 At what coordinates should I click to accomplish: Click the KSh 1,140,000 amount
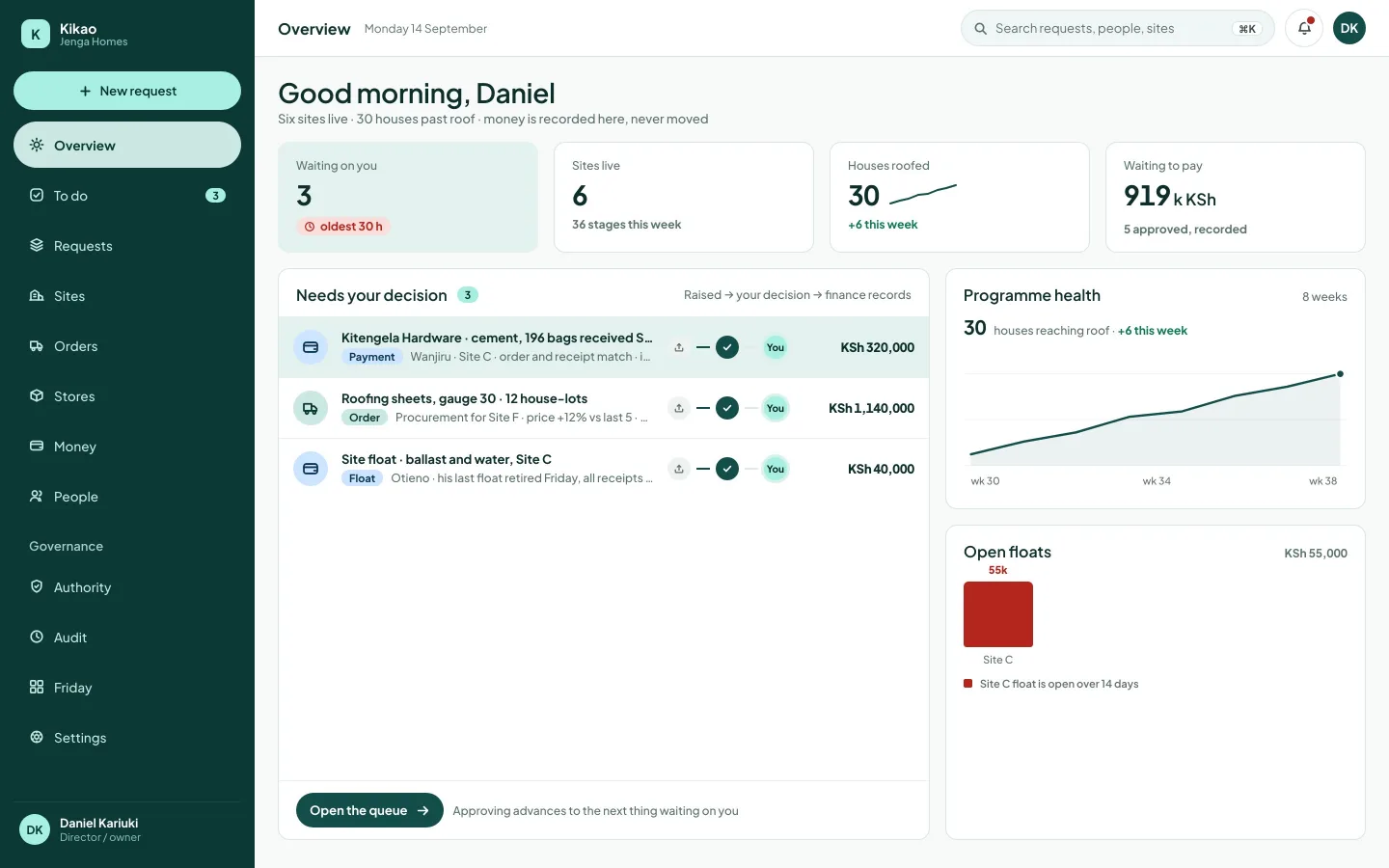click(x=871, y=408)
